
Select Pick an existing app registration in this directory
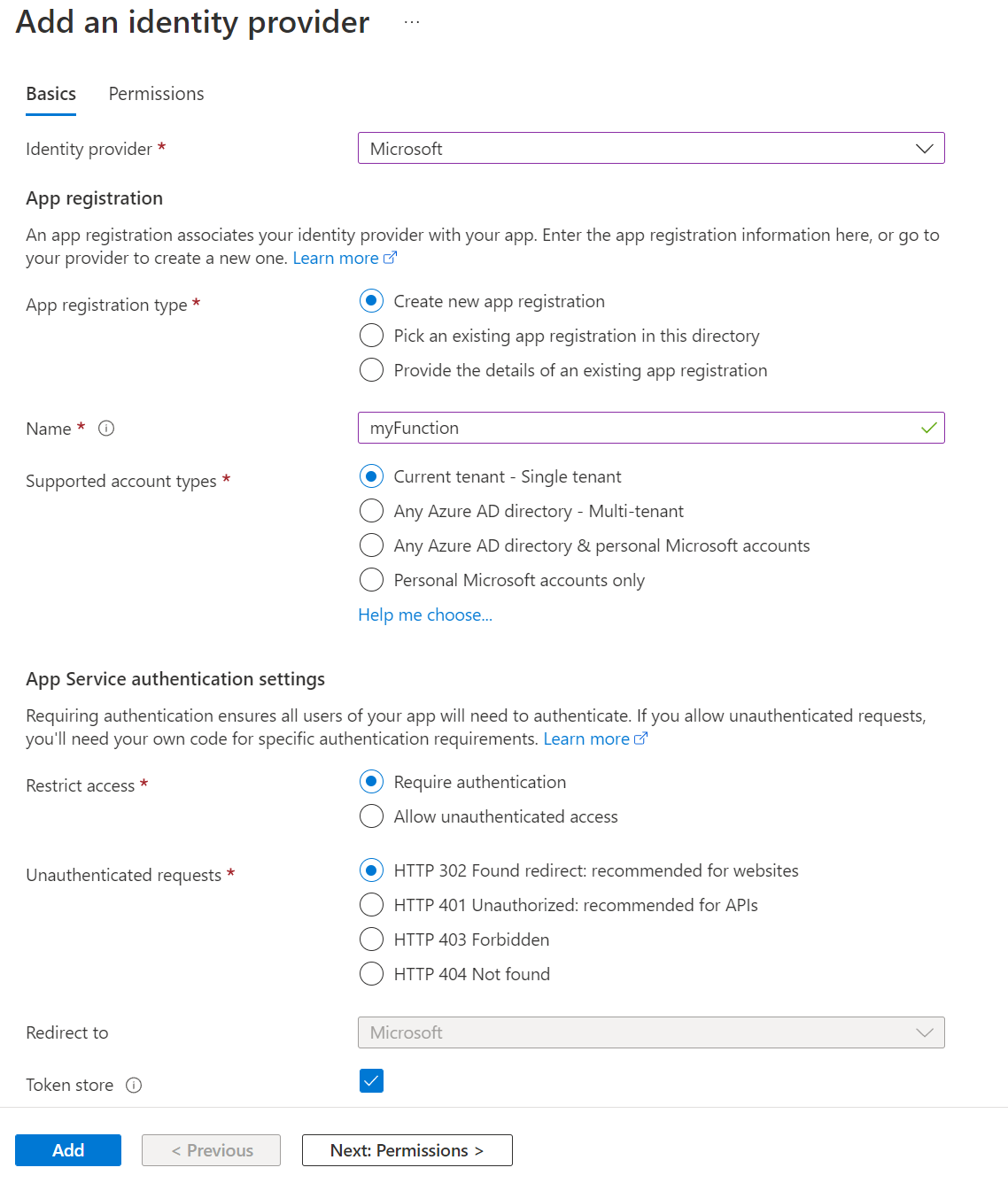(371, 335)
